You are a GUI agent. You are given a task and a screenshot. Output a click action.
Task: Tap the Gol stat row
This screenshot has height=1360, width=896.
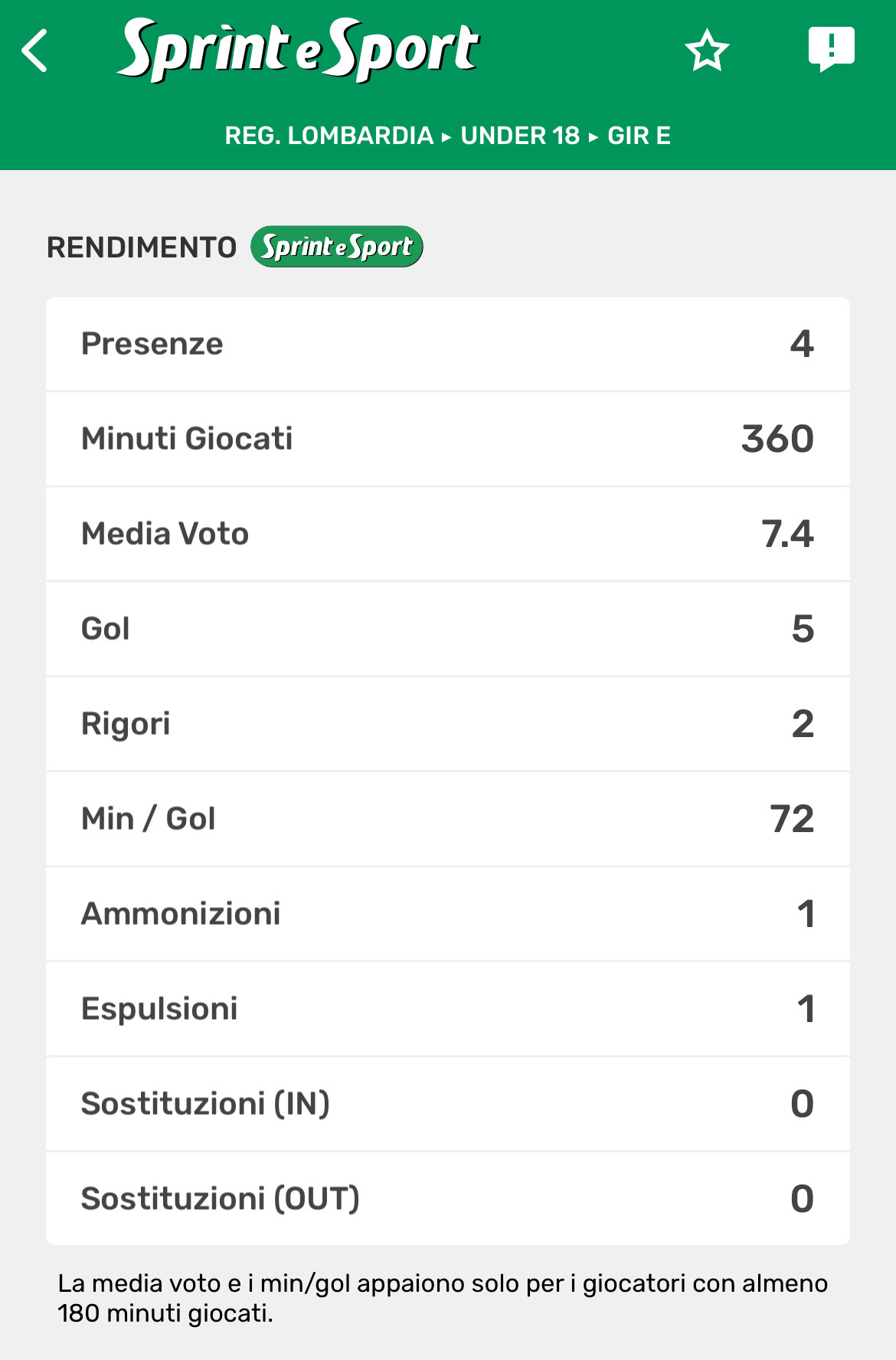click(448, 629)
